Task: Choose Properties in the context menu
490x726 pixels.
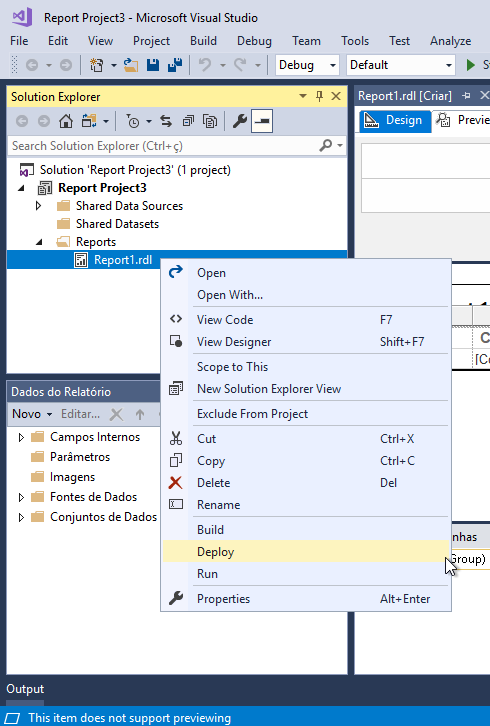Action: point(306,599)
